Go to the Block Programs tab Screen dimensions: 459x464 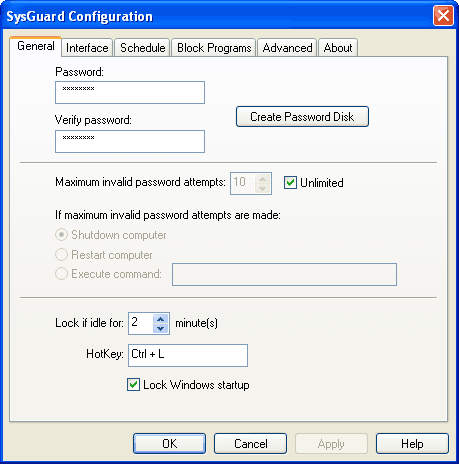click(x=214, y=48)
